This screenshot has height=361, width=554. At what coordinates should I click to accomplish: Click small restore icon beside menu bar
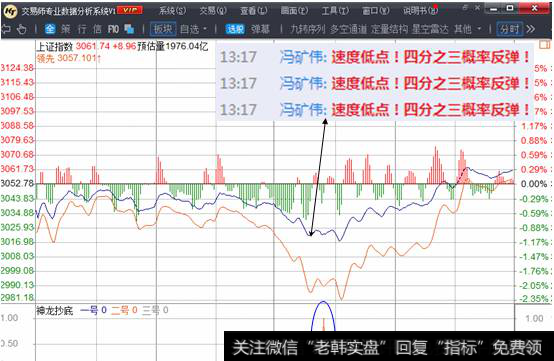coord(466,7)
